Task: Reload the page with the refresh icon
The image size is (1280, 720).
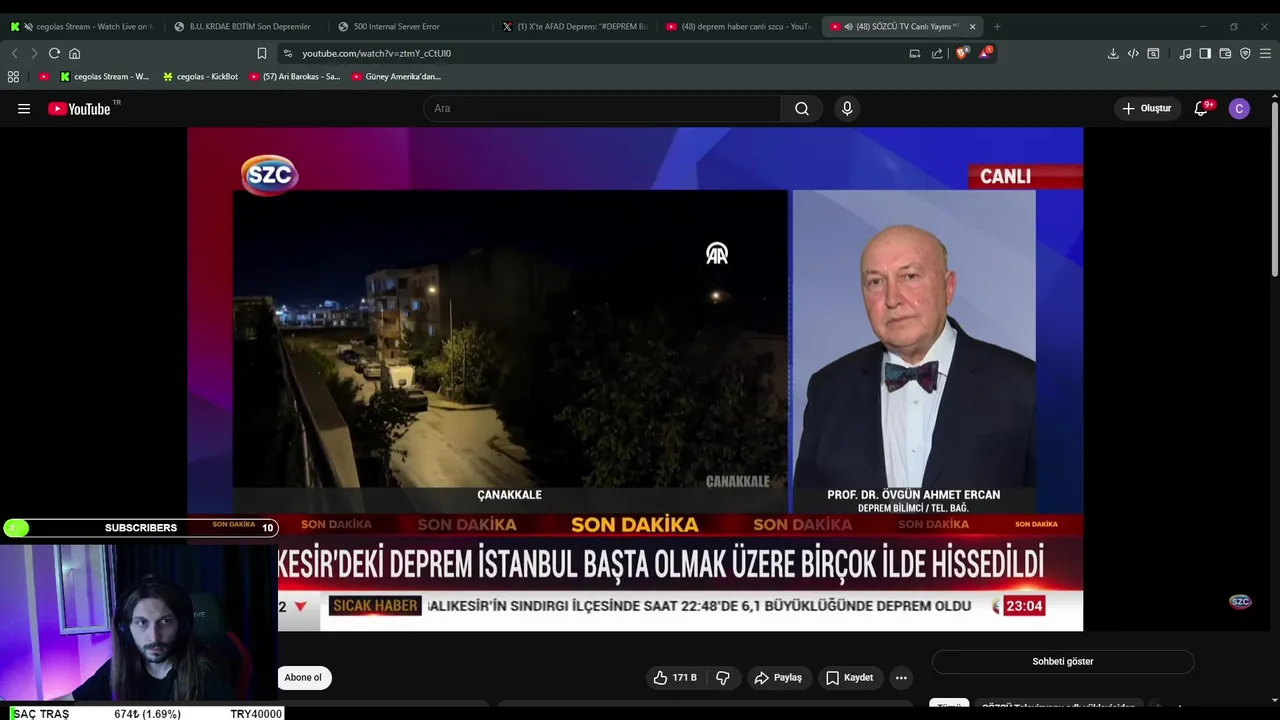Action: [x=54, y=53]
